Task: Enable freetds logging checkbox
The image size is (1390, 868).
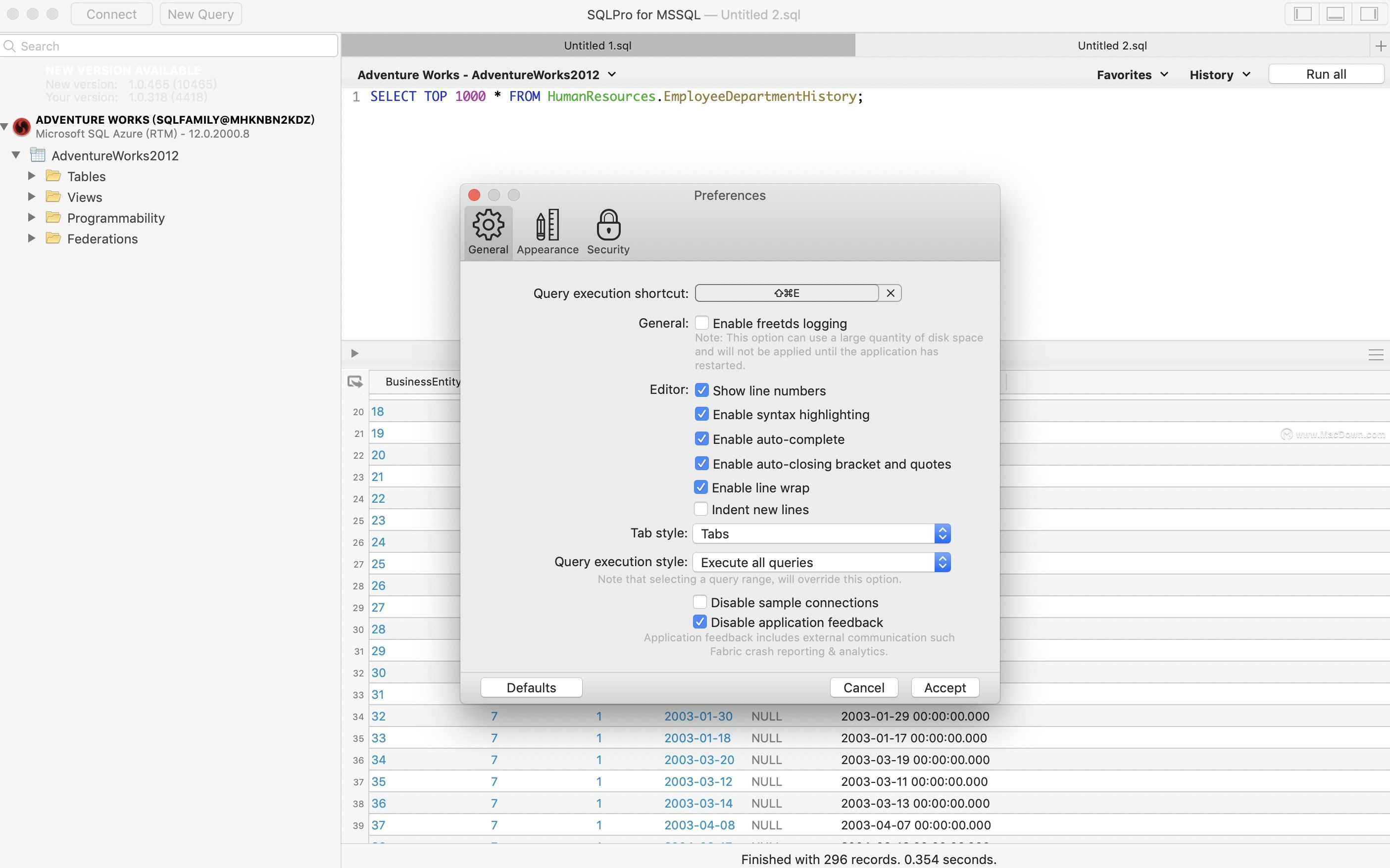Action: 701,323
